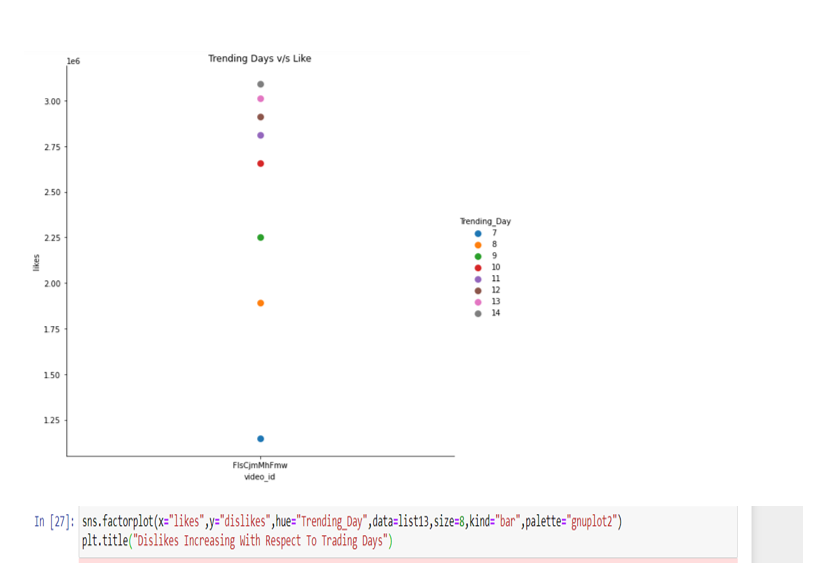Click the blue dot for Trending Day 7

261,439
